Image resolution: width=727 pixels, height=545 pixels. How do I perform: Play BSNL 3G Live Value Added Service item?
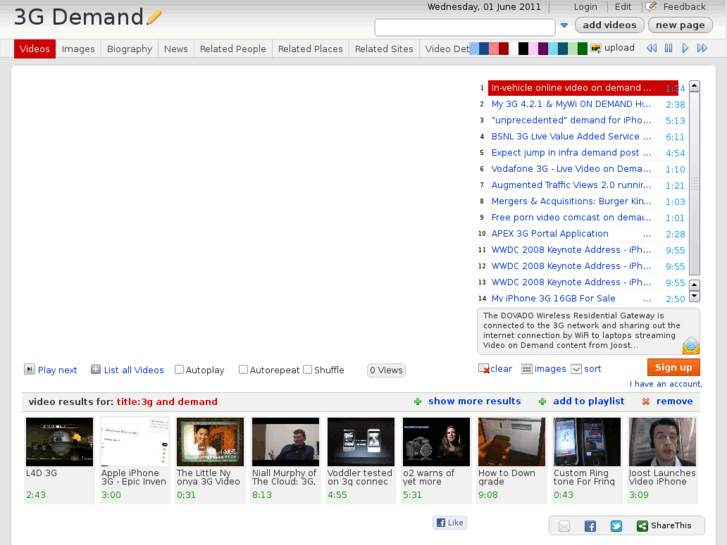click(x=571, y=136)
